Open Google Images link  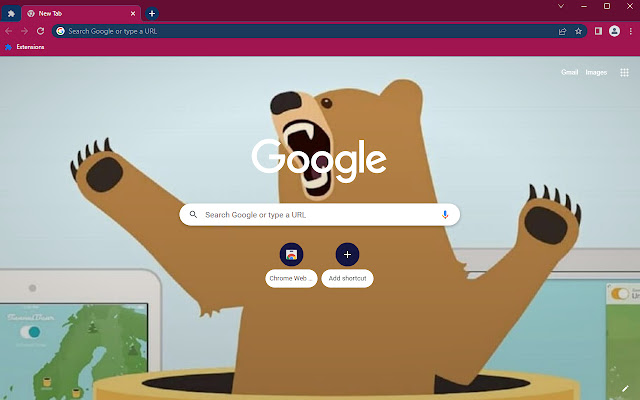[x=596, y=72]
